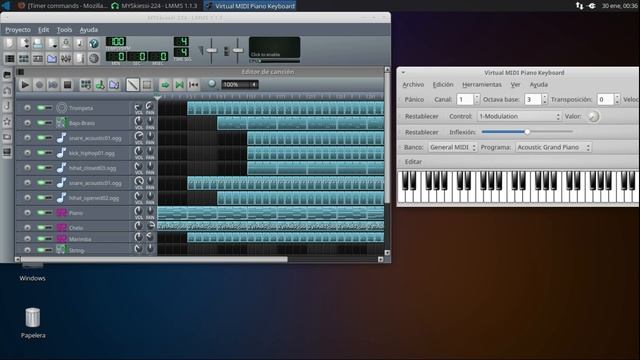
Task: Click the Pánico button
Action: 414,100
